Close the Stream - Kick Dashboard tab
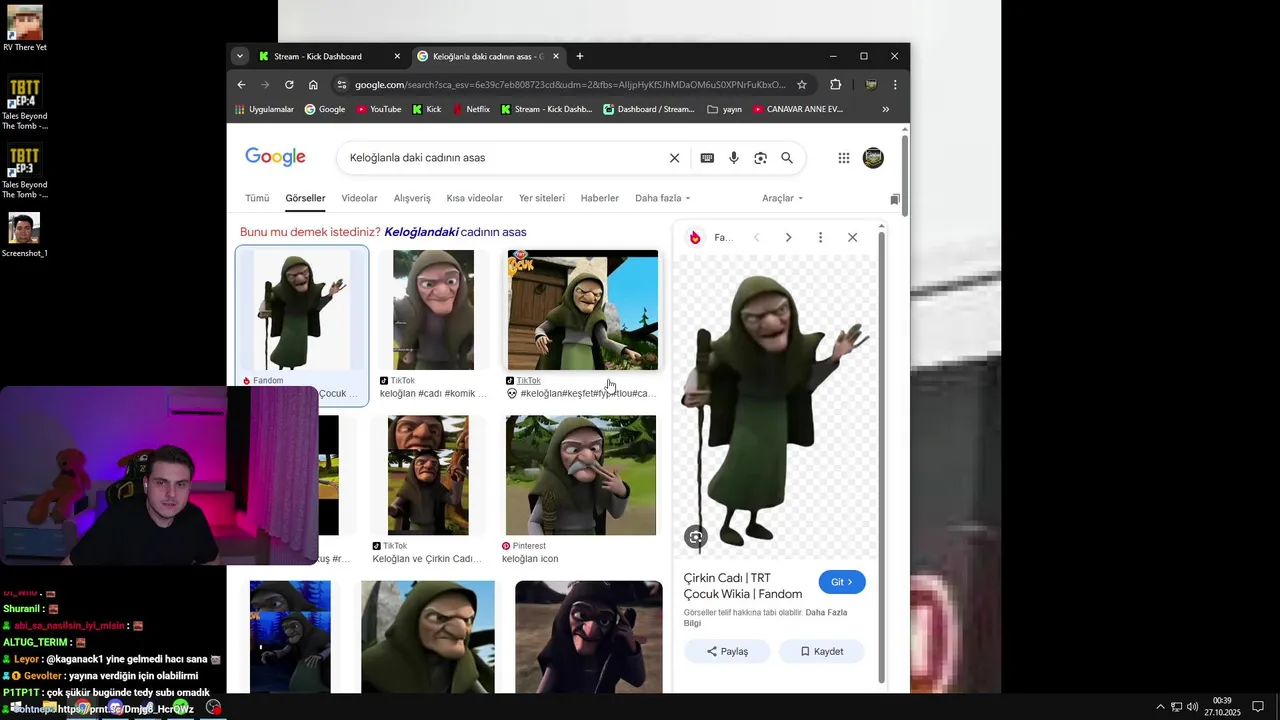The height and width of the screenshot is (720, 1280). [x=397, y=56]
